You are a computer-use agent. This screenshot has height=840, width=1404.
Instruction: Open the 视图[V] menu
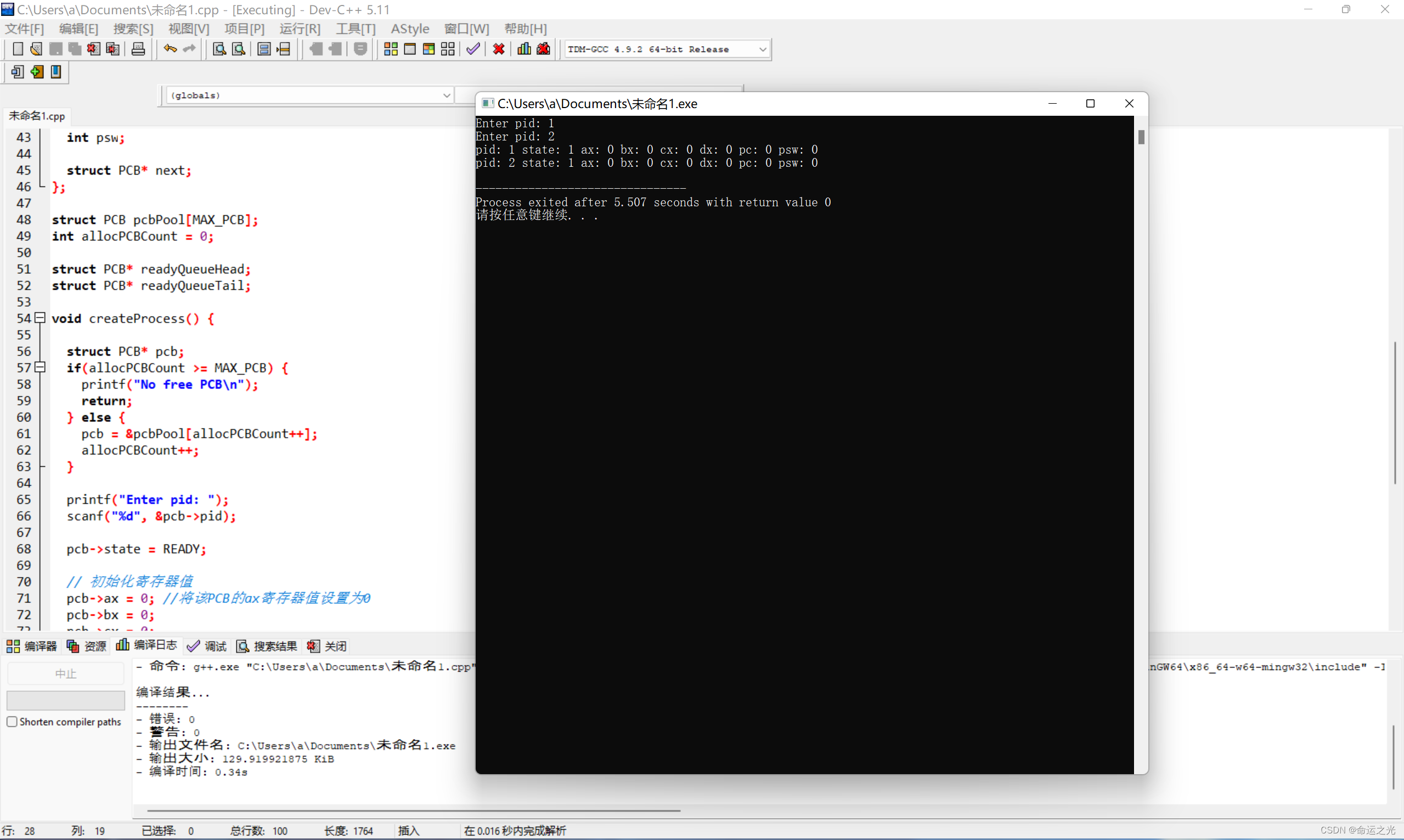coord(189,29)
